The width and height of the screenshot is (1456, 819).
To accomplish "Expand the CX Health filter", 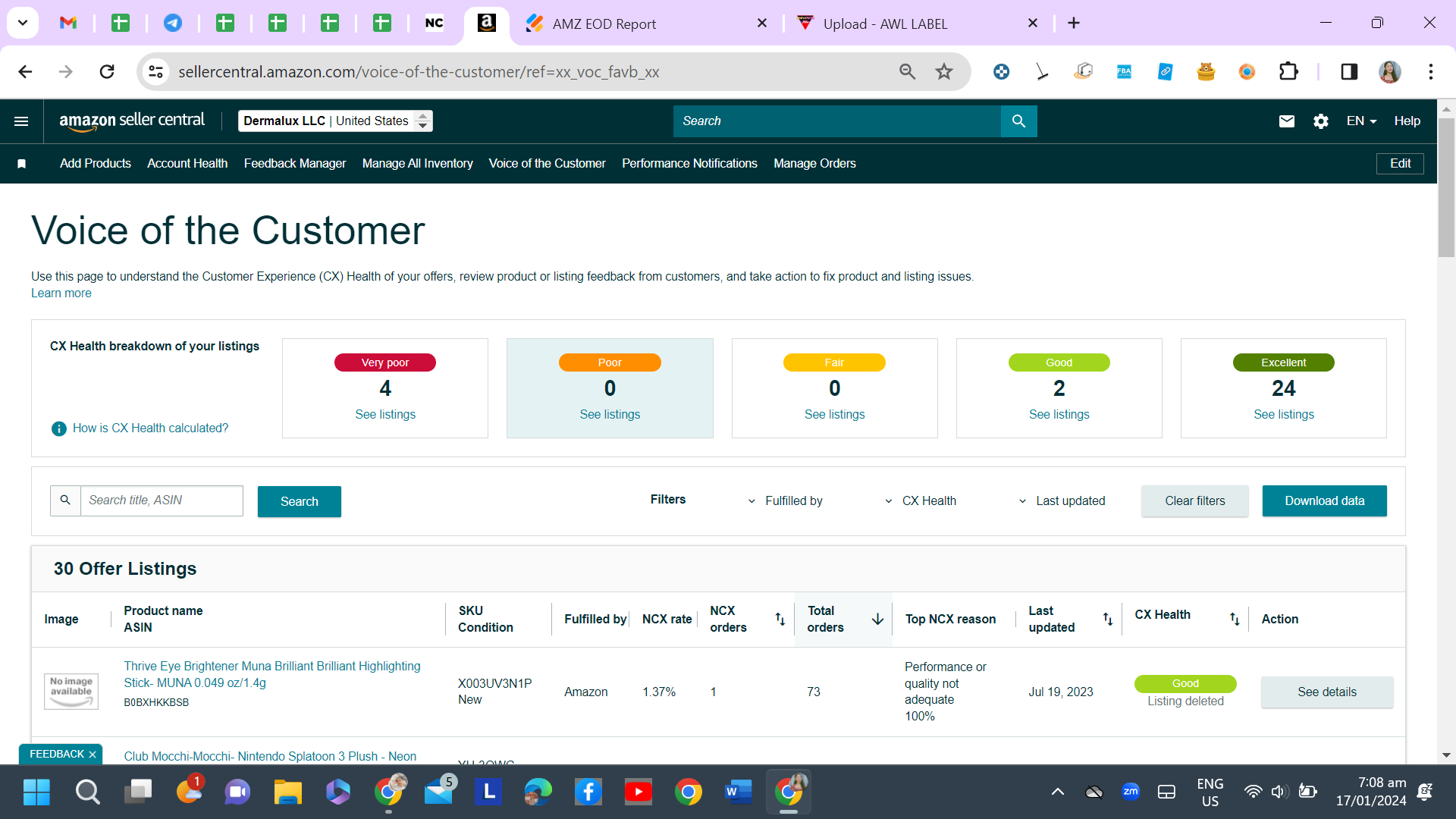I will (x=921, y=501).
